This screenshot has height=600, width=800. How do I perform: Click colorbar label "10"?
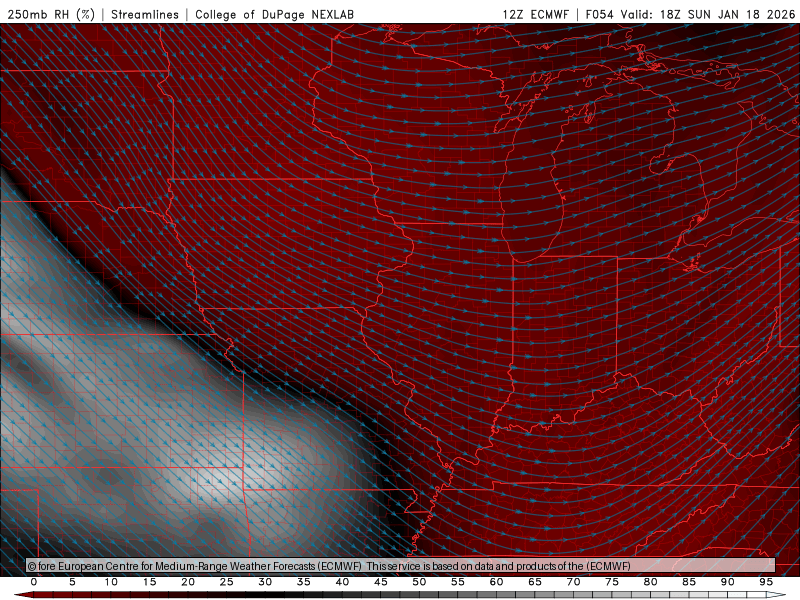pyautogui.click(x=111, y=582)
